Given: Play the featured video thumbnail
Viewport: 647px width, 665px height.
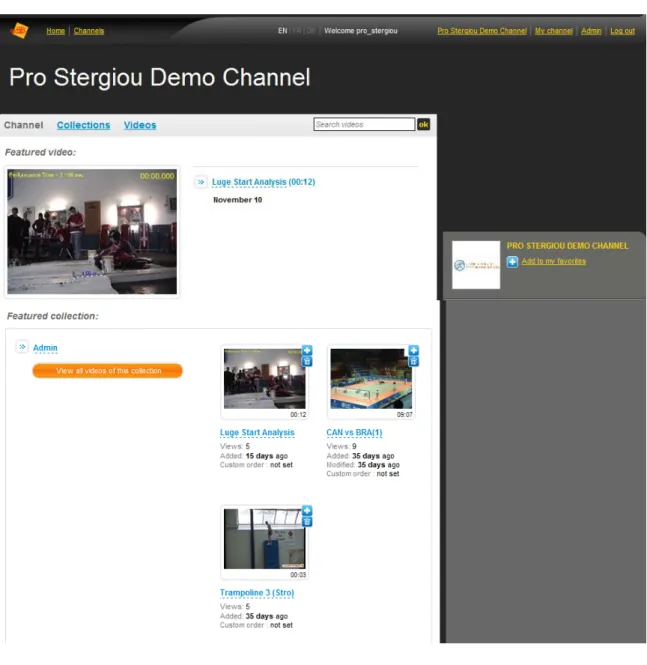Looking at the screenshot, I should [x=92, y=232].
